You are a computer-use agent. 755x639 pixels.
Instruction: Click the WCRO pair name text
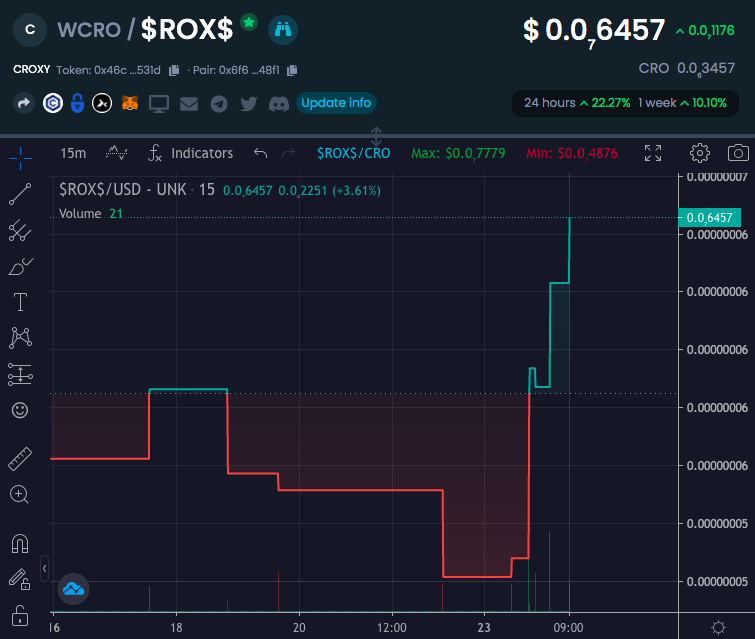click(89, 30)
